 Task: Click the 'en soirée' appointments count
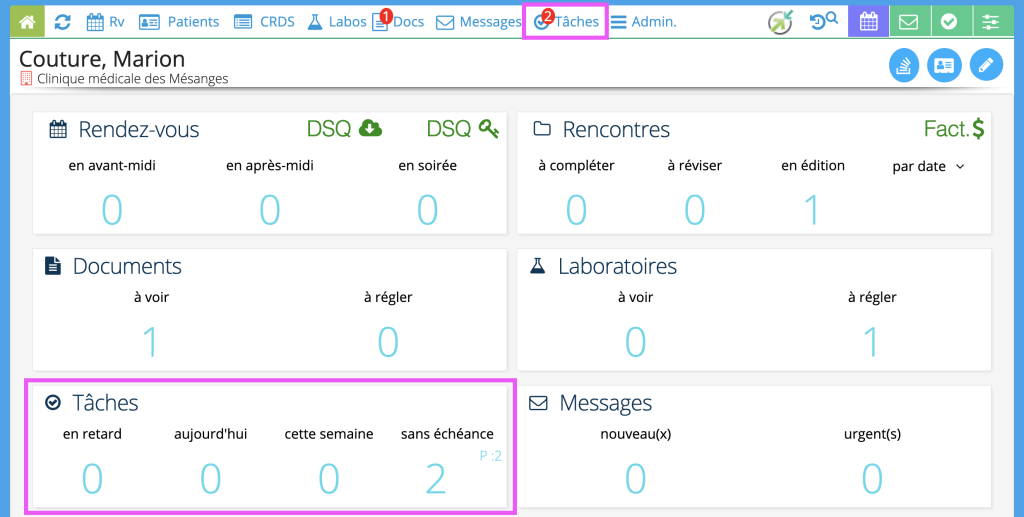(x=427, y=210)
